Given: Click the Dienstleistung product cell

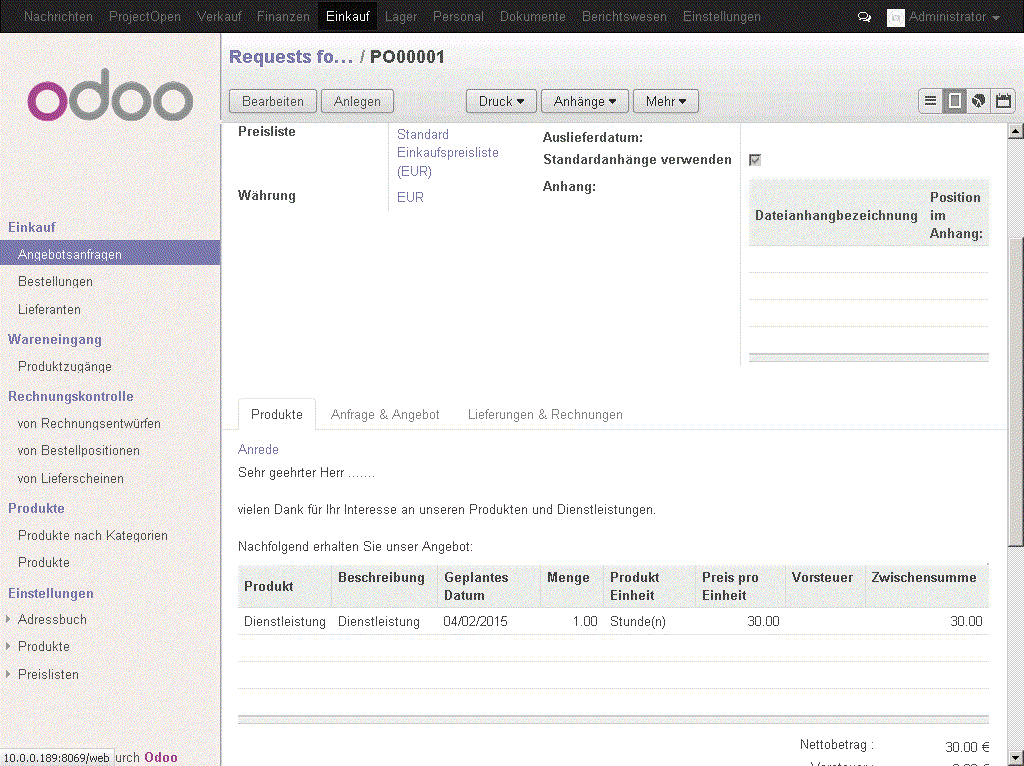Looking at the screenshot, I should [x=285, y=621].
